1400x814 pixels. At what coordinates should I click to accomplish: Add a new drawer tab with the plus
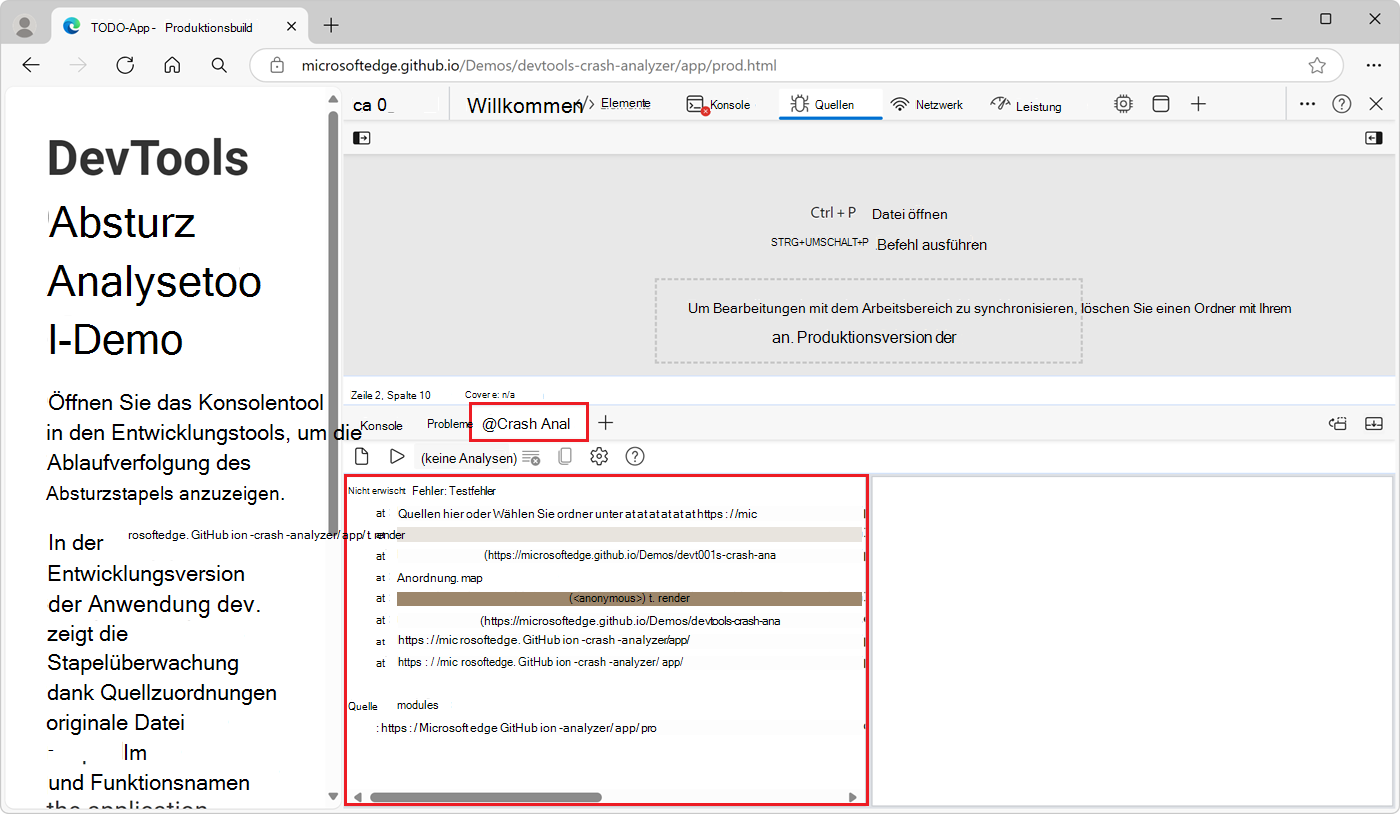pyautogui.click(x=606, y=423)
